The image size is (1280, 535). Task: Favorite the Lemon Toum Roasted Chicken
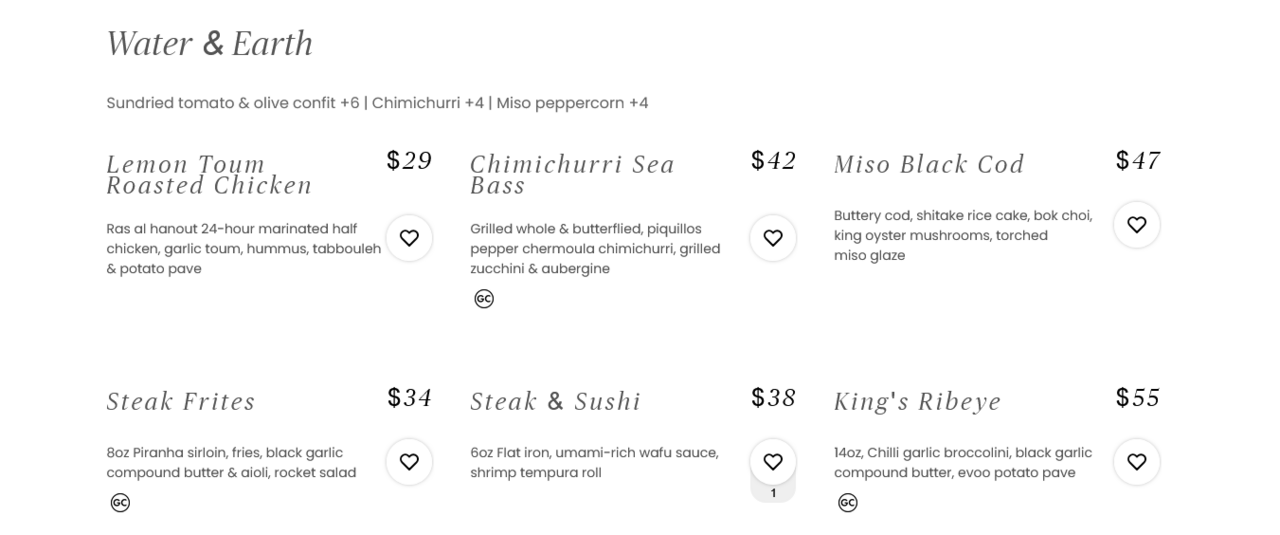click(409, 238)
